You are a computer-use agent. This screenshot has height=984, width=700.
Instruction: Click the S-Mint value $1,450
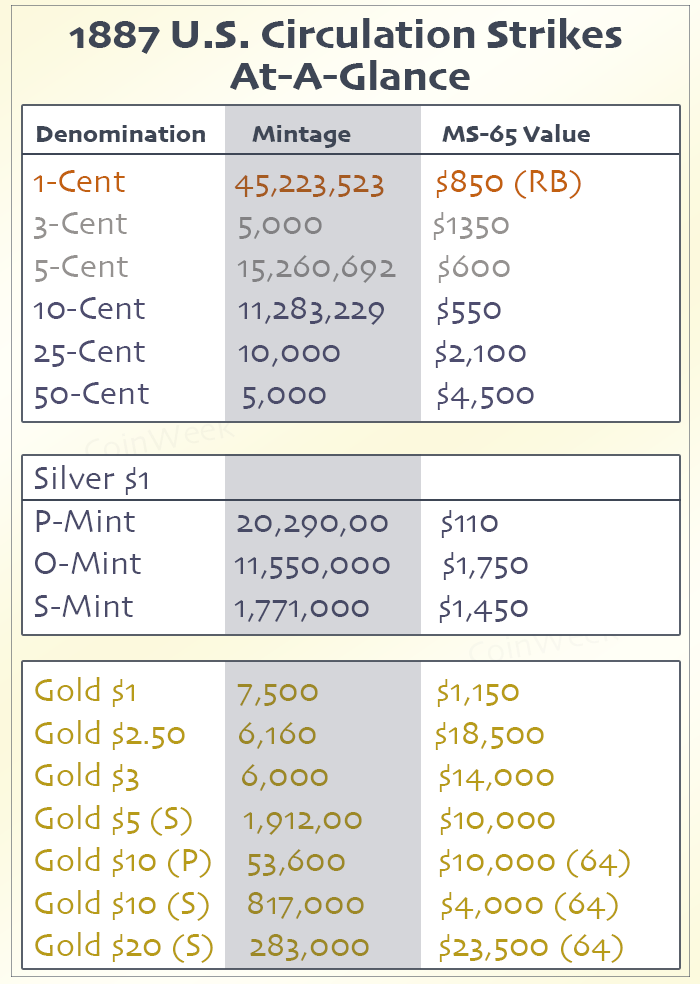[484, 608]
